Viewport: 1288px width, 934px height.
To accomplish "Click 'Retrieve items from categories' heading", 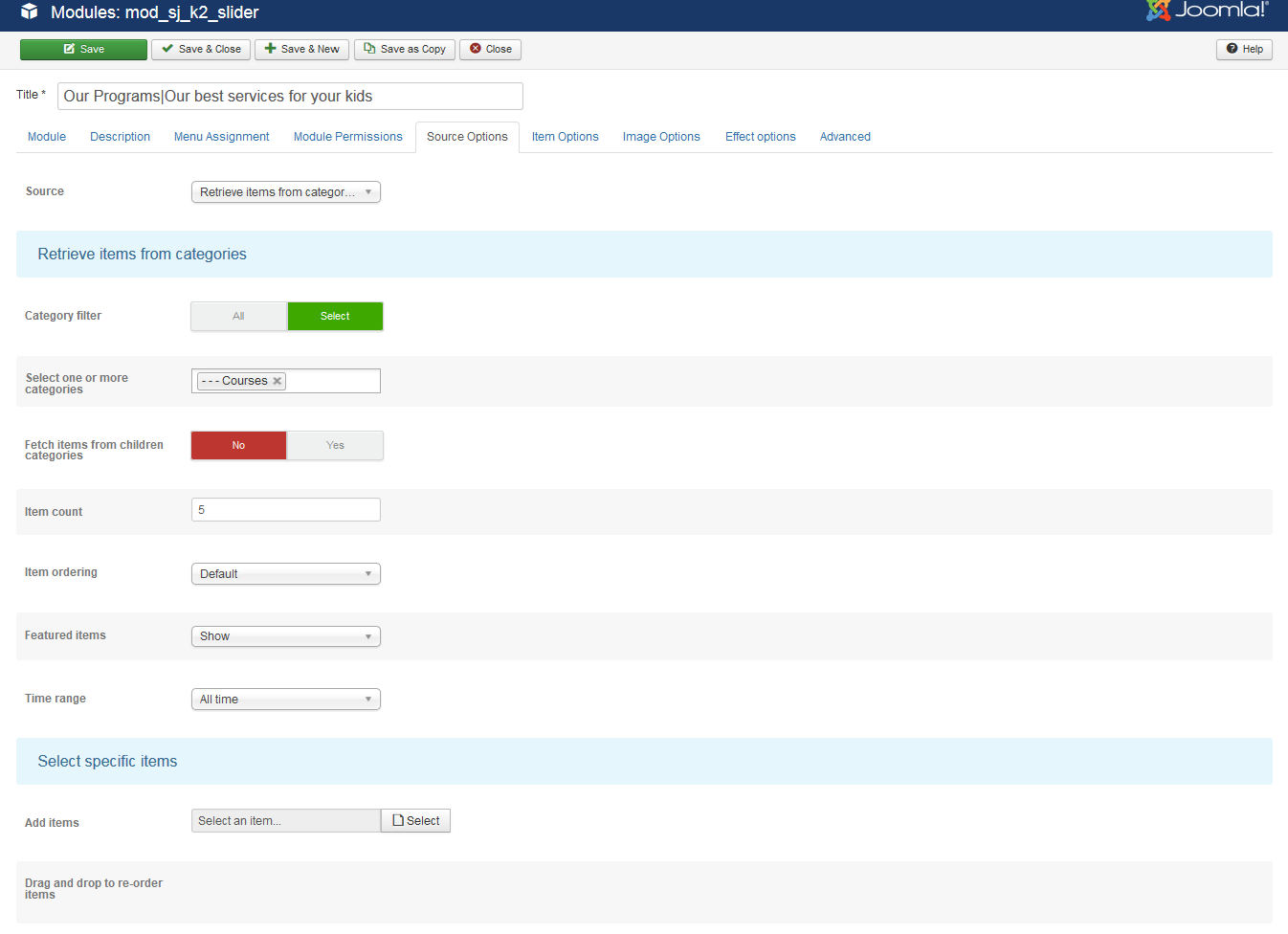I will tap(142, 254).
